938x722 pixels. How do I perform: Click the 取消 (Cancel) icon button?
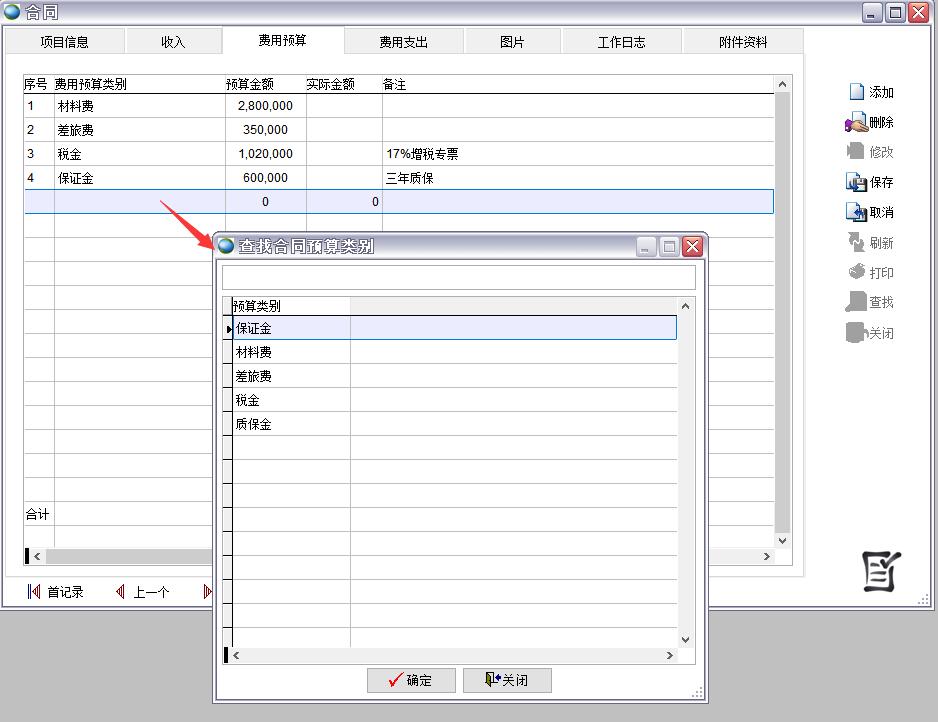tap(870, 212)
